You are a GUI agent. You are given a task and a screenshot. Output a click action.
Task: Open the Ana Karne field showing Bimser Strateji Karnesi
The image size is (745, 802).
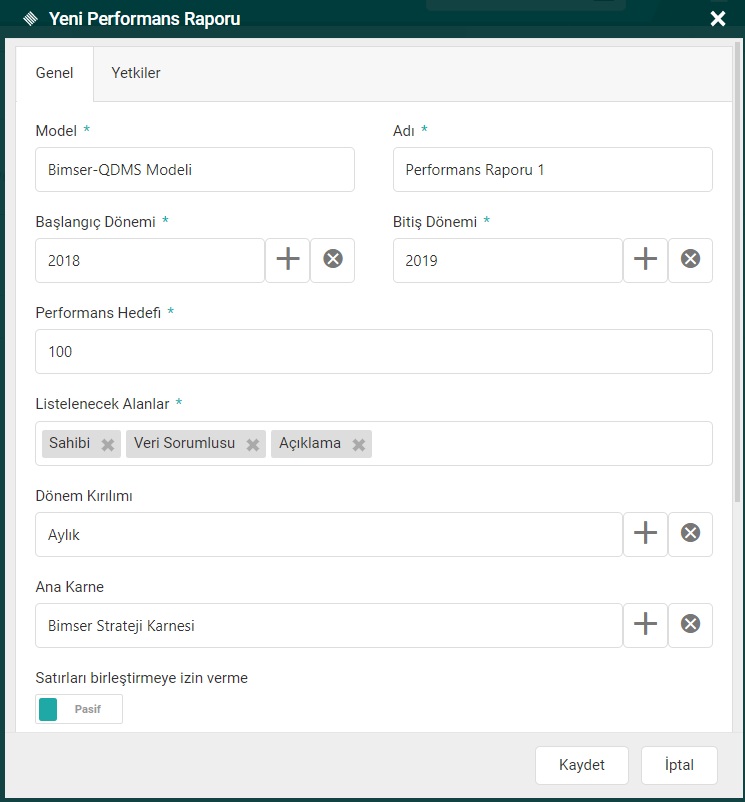[328, 625]
